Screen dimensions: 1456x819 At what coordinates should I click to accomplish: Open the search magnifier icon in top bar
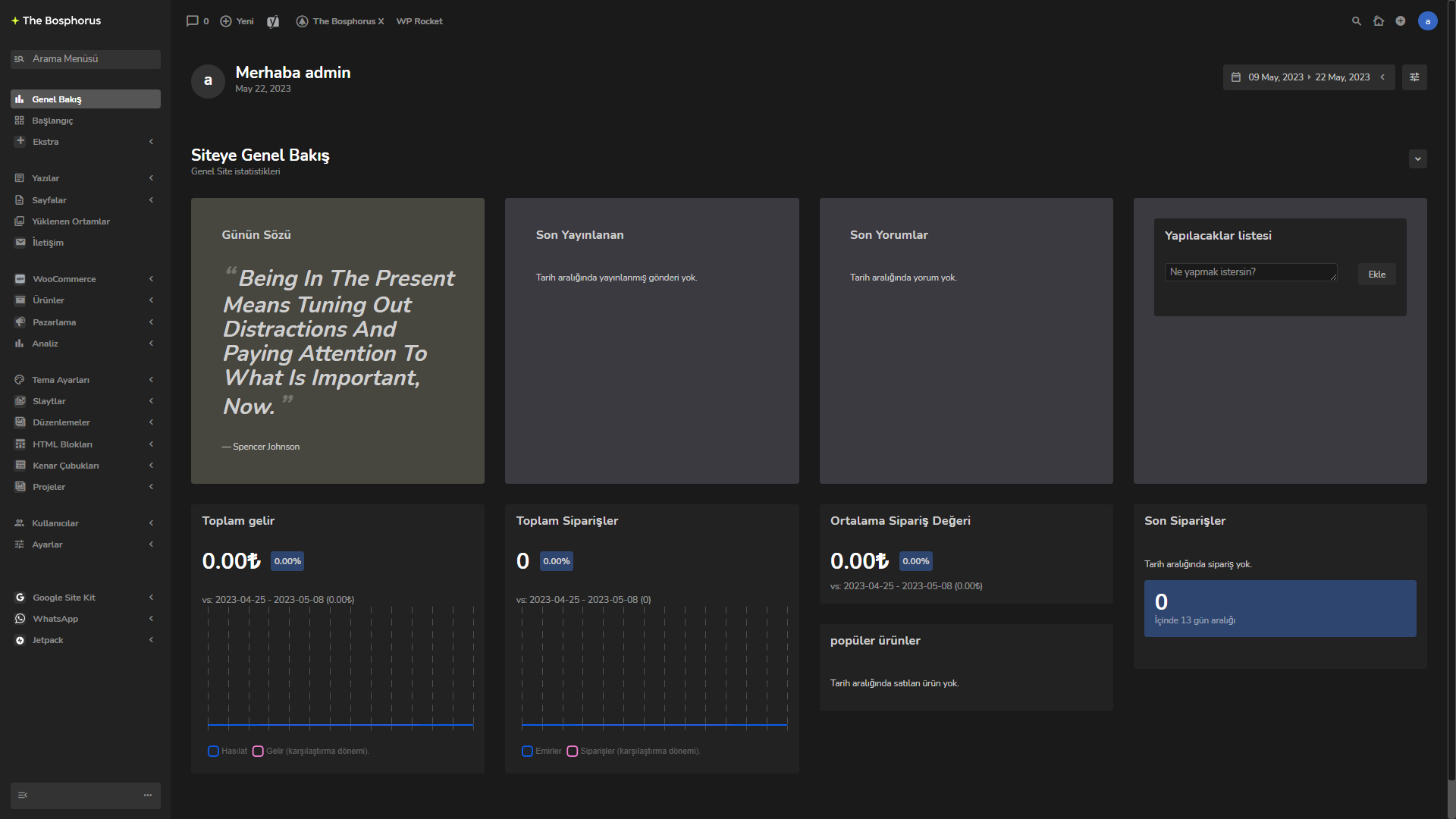click(1357, 21)
